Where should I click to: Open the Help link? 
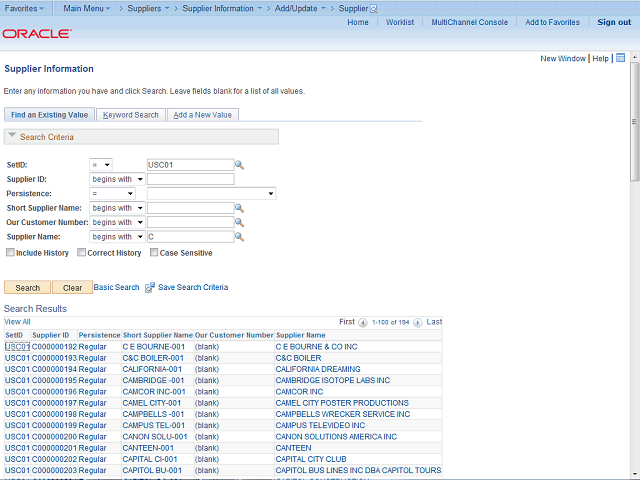pos(600,58)
